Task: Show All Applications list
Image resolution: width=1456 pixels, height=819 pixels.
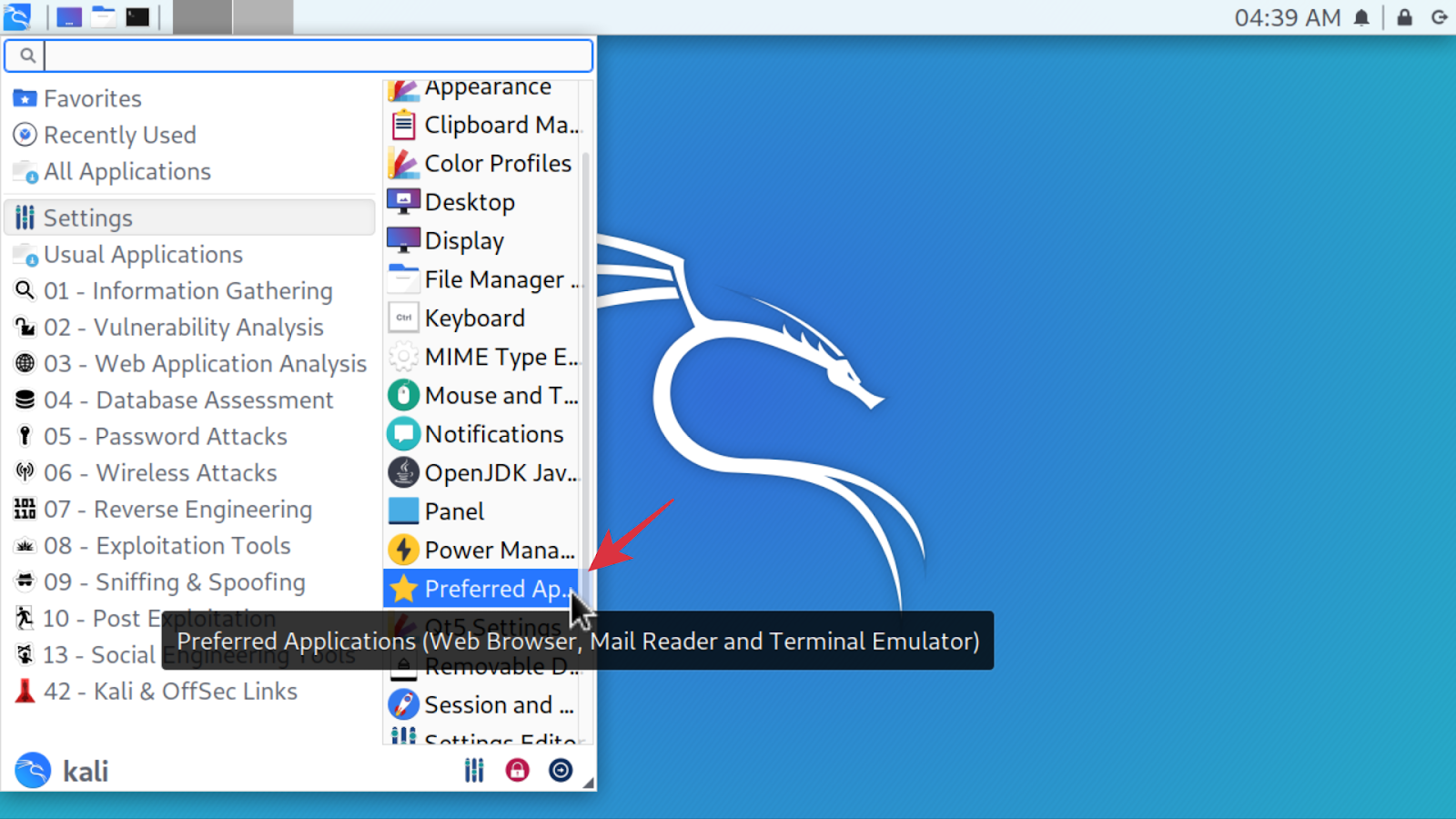Action: click(x=127, y=171)
